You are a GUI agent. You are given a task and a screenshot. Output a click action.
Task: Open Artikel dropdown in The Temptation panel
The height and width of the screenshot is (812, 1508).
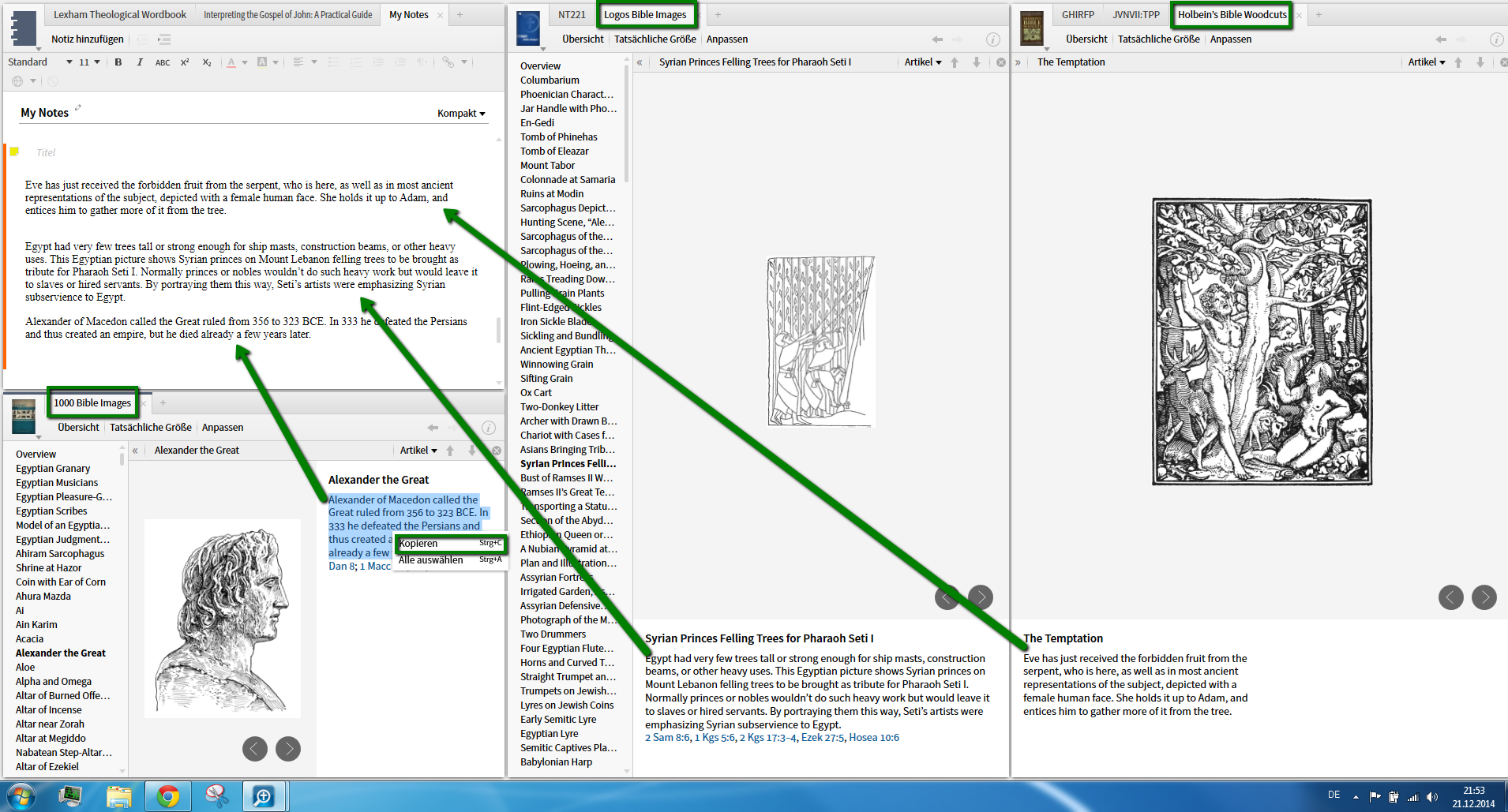coord(1427,62)
